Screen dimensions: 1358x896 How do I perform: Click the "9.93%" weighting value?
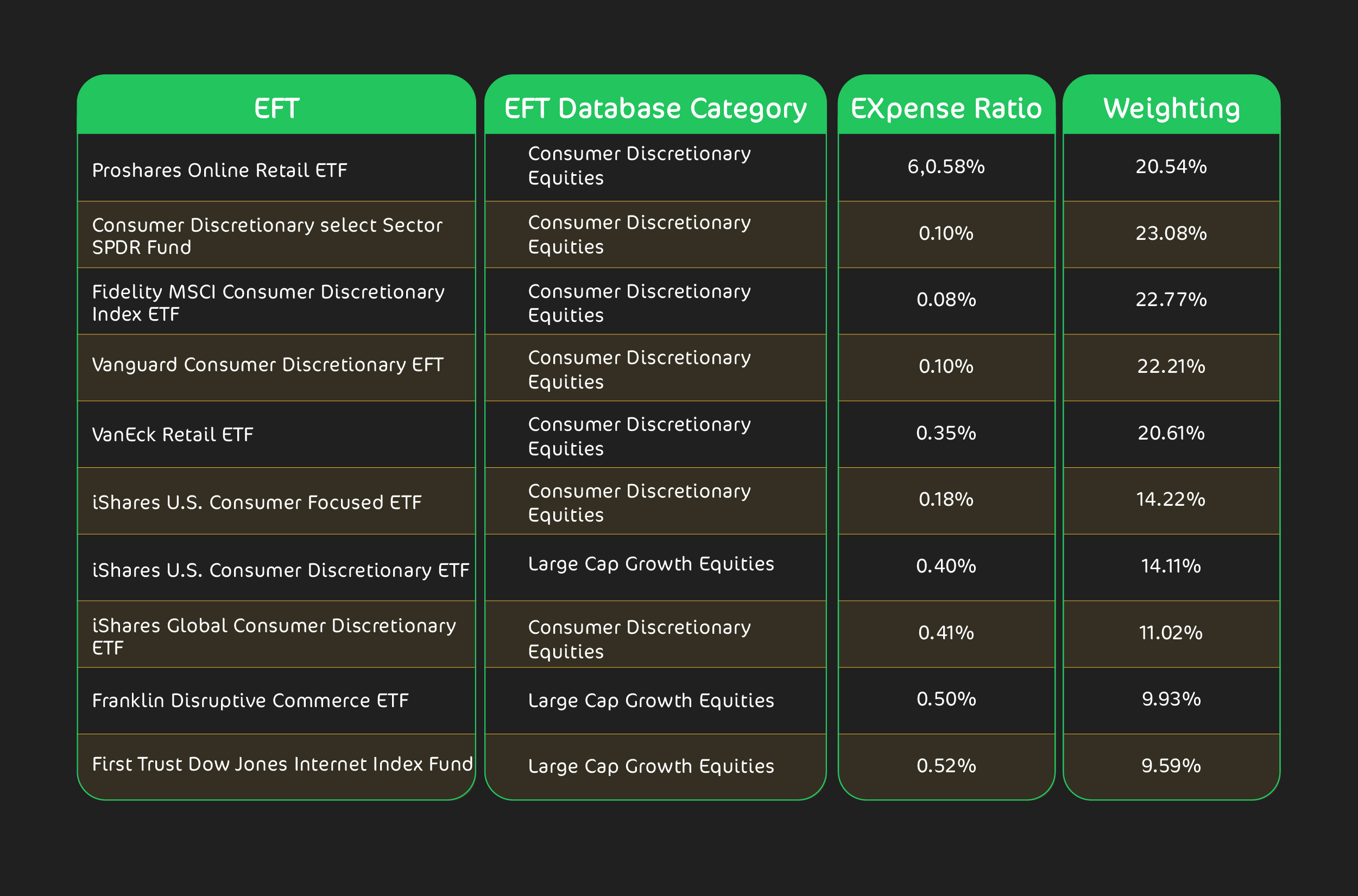tap(1171, 700)
